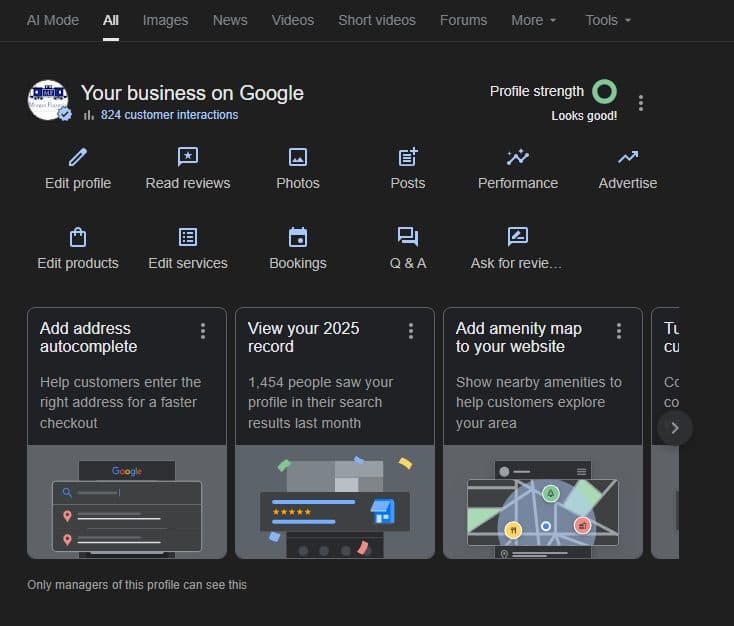Open the Photos icon
This screenshot has height=626, width=734.
[x=298, y=157]
